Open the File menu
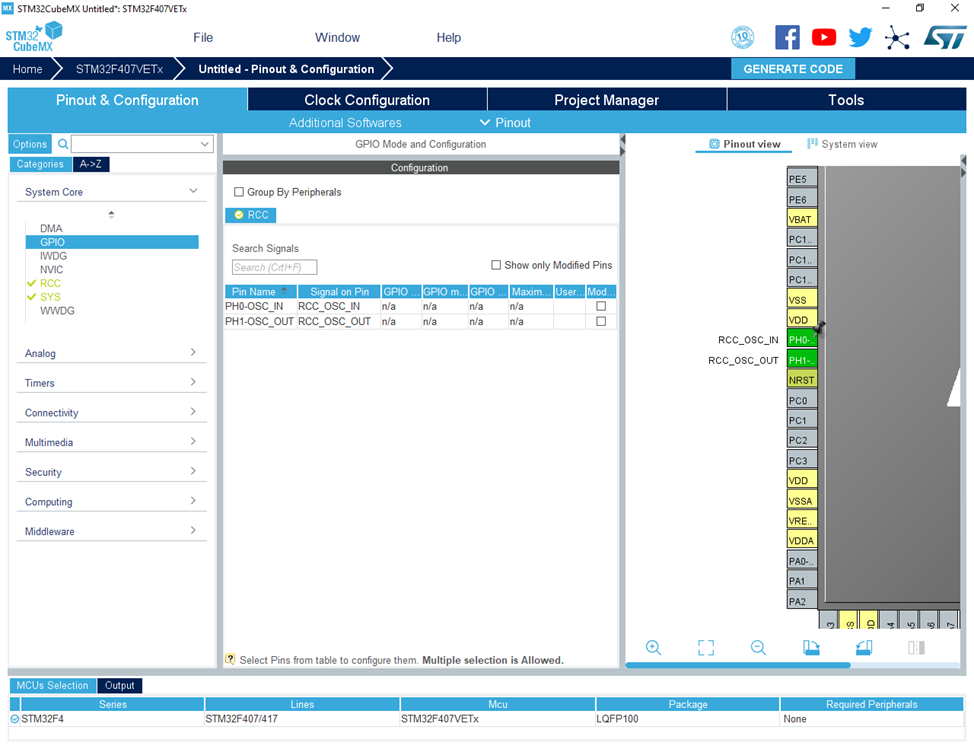 203,37
